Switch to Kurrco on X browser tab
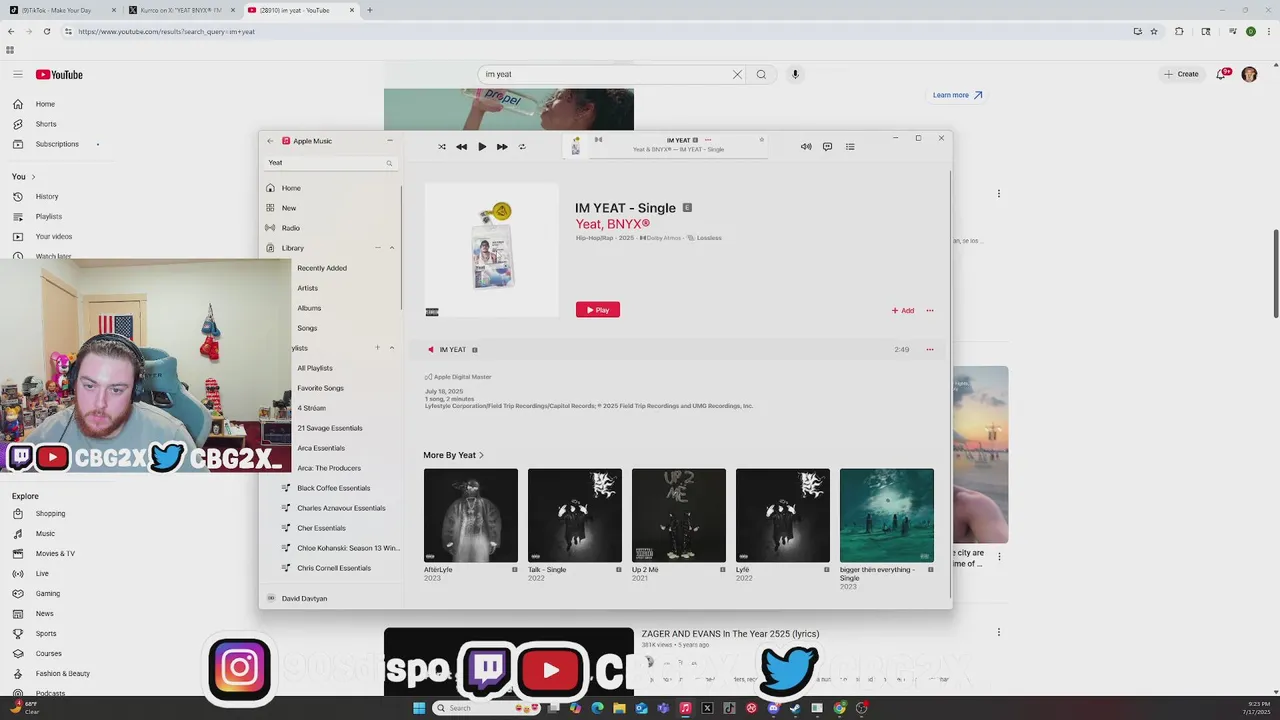 (181, 10)
